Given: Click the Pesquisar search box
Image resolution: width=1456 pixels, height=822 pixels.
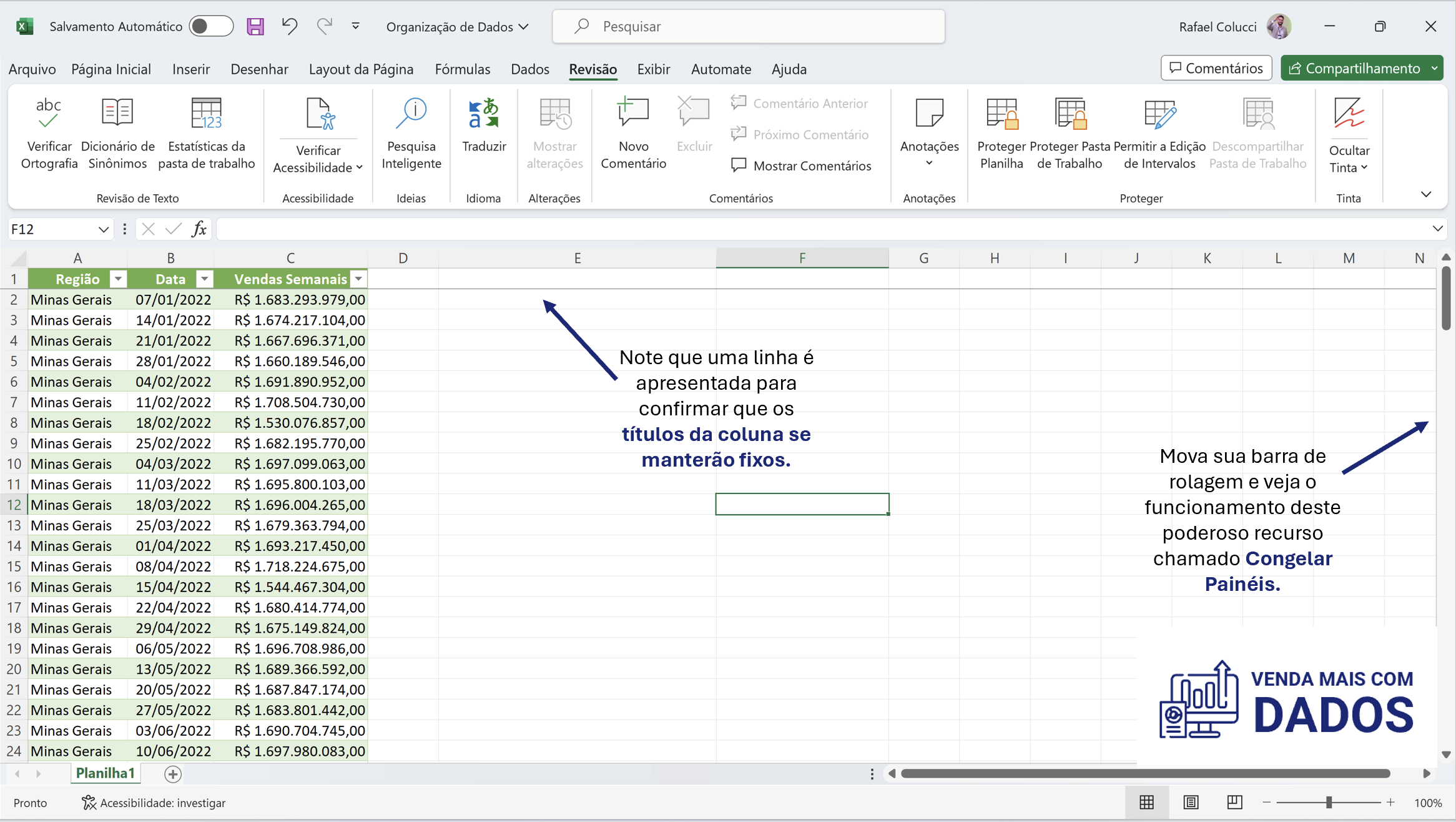Looking at the screenshot, I should [749, 26].
